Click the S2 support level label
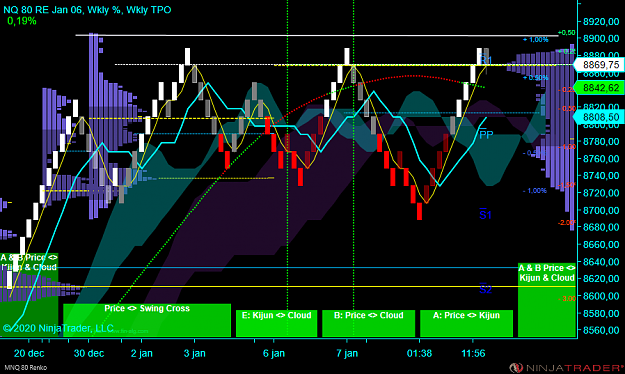The width and height of the screenshot is (625, 374). (485, 289)
